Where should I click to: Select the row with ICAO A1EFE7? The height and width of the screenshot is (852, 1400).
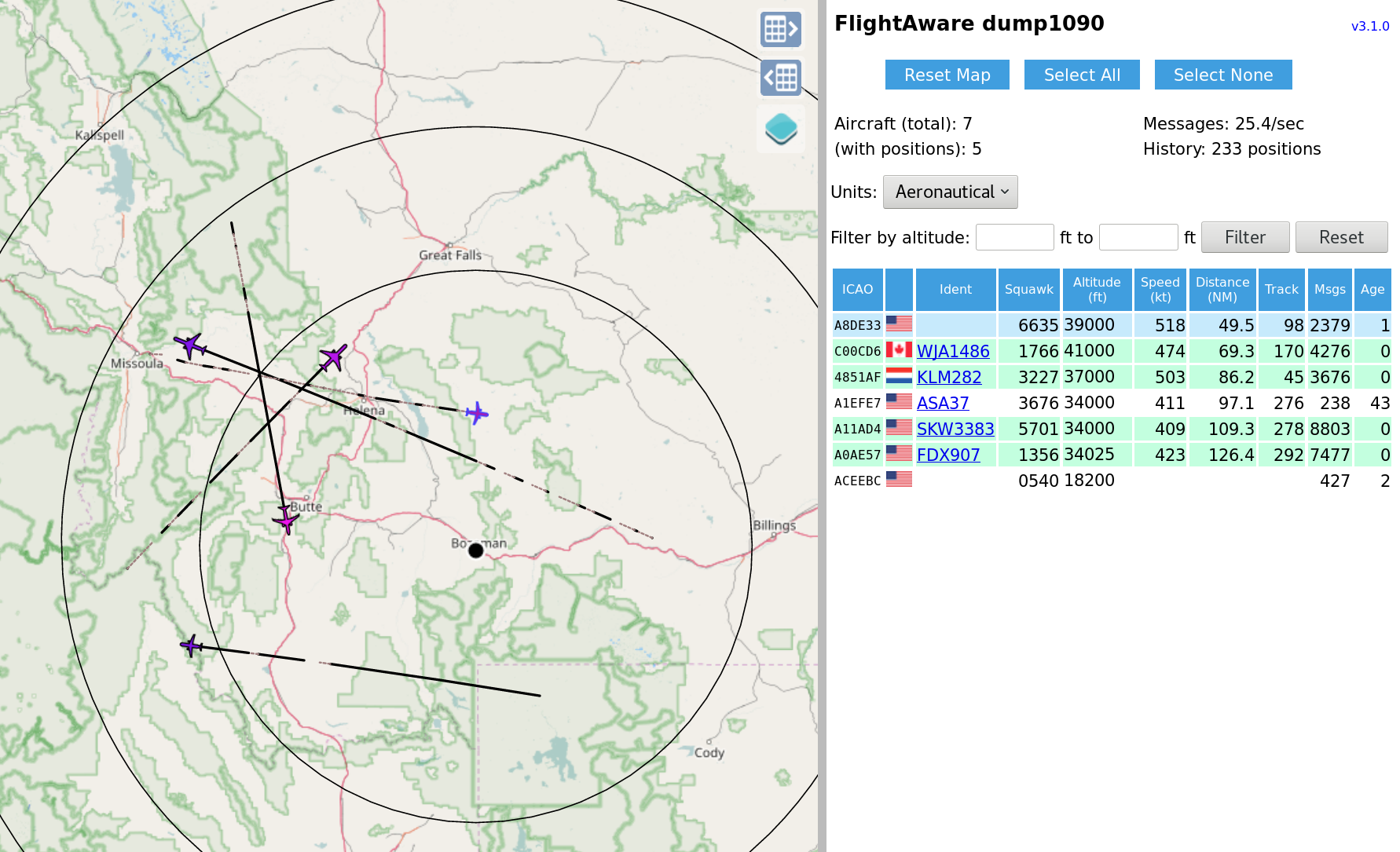(x=1112, y=403)
